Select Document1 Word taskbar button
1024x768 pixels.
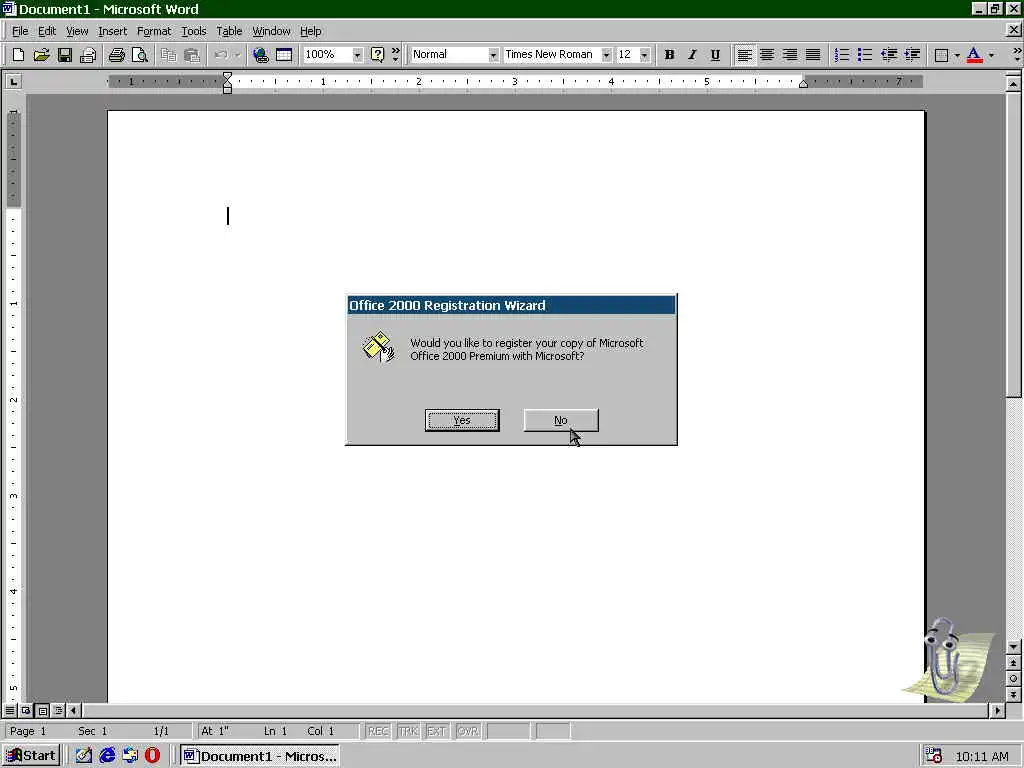260,756
